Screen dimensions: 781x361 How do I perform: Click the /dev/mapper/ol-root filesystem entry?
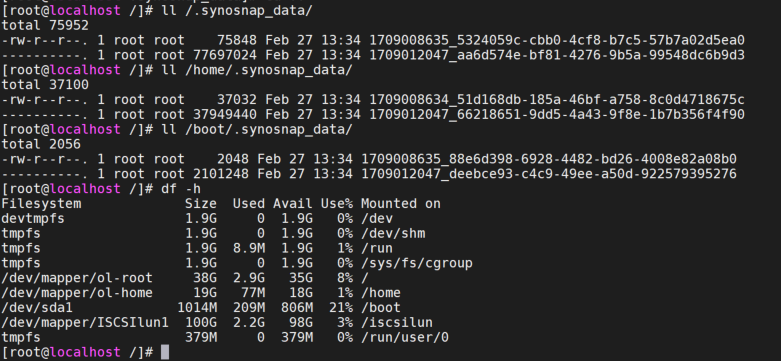pyautogui.click(x=77, y=278)
